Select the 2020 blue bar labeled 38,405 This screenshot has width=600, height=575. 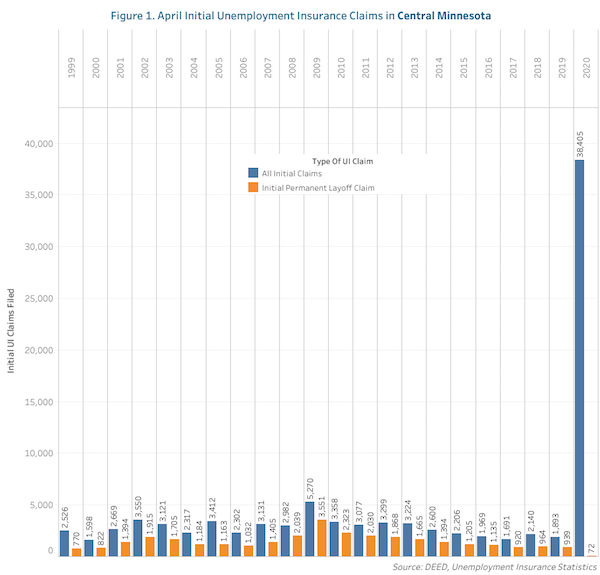click(579, 357)
